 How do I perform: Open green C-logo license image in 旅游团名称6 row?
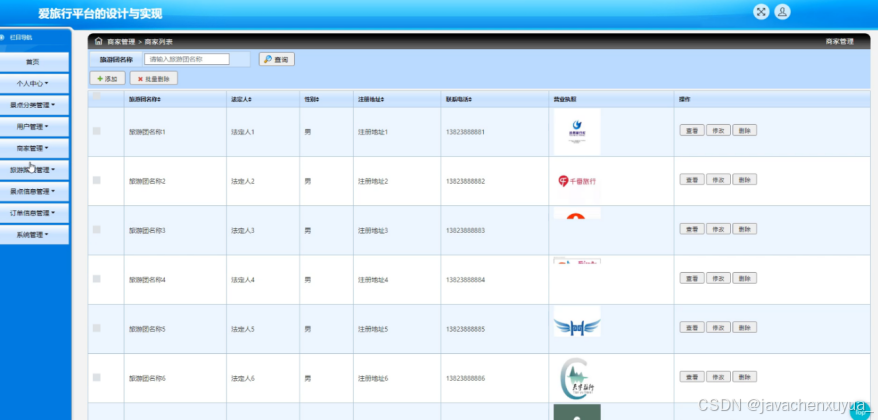pyautogui.click(x=577, y=378)
